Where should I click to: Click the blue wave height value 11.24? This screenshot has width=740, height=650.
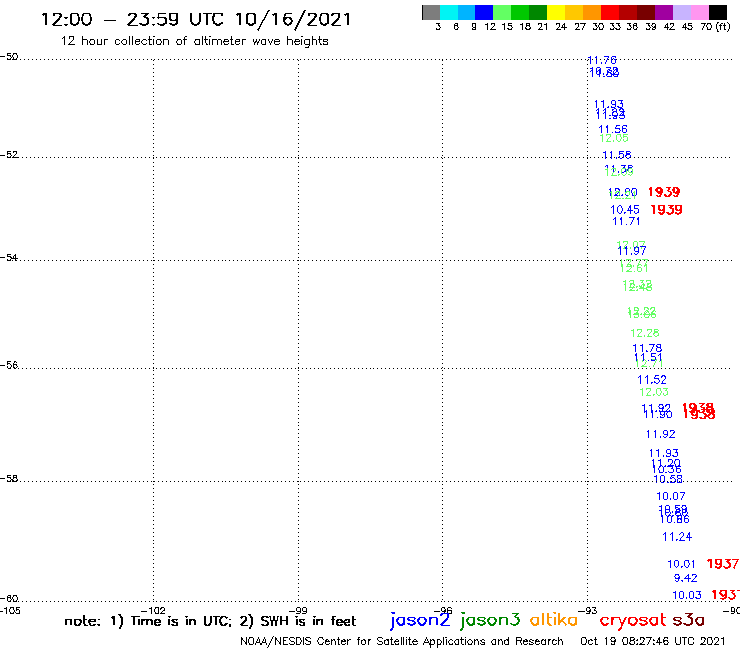(x=677, y=537)
